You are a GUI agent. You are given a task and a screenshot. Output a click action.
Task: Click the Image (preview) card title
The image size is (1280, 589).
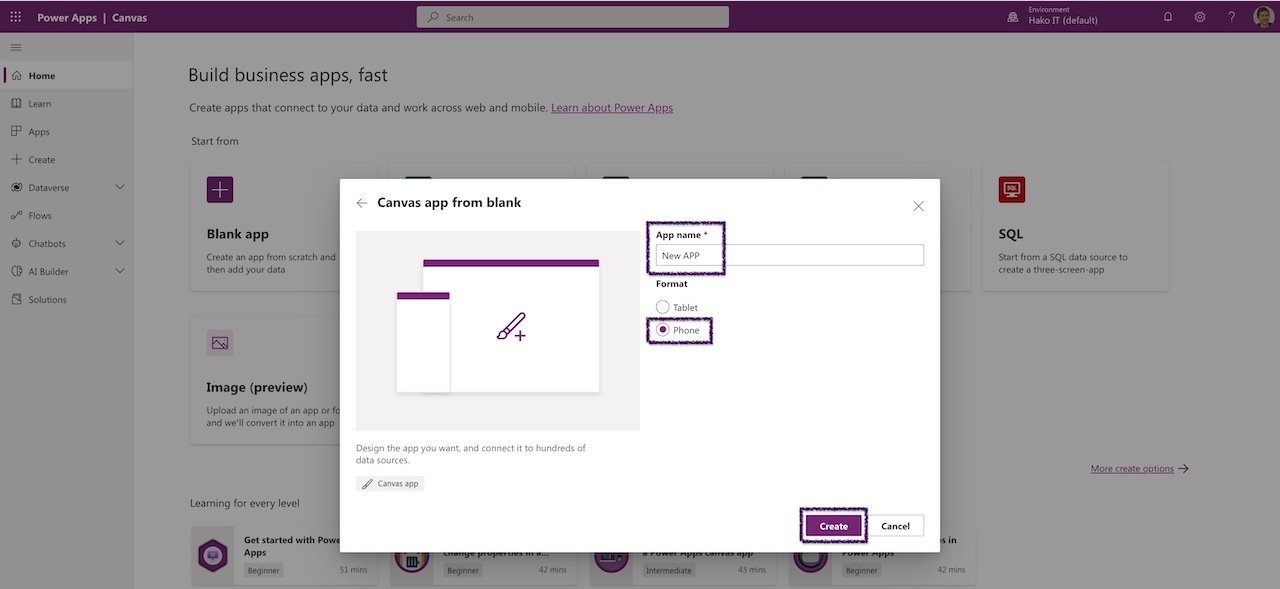[x=257, y=387]
